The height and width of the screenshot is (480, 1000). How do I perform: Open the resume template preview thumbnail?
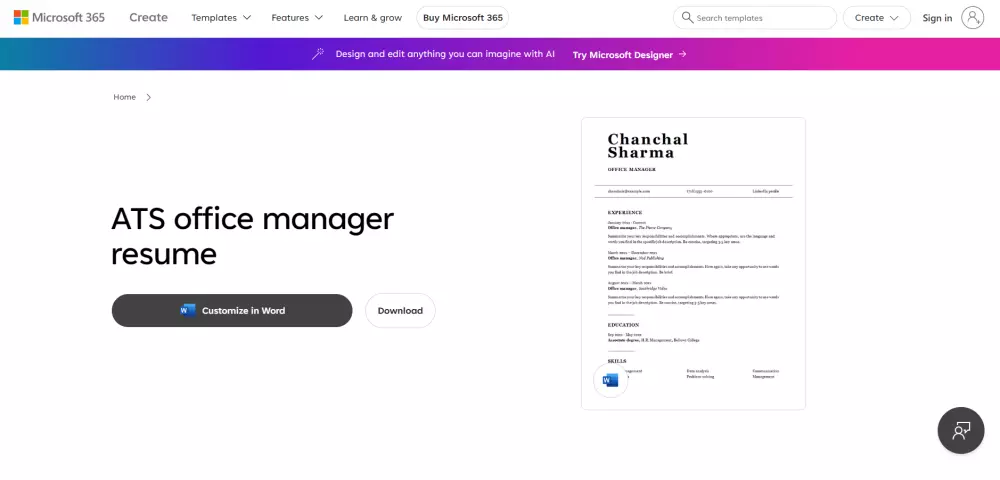tap(693, 263)
